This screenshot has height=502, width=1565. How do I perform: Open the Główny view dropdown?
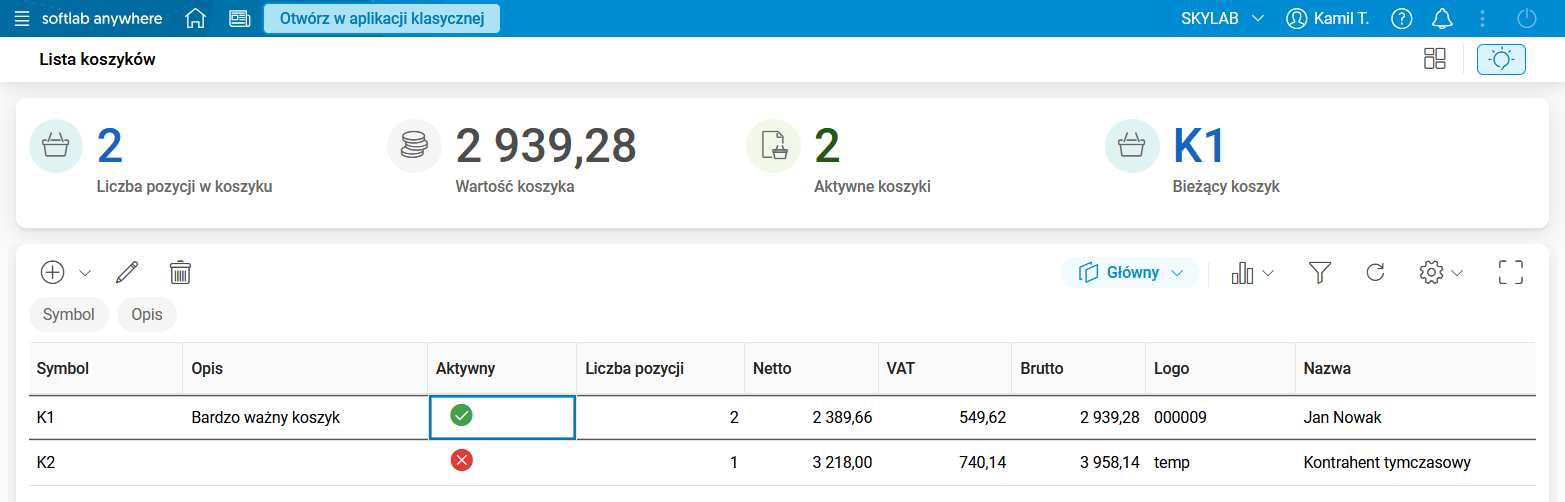[1130, 272]
